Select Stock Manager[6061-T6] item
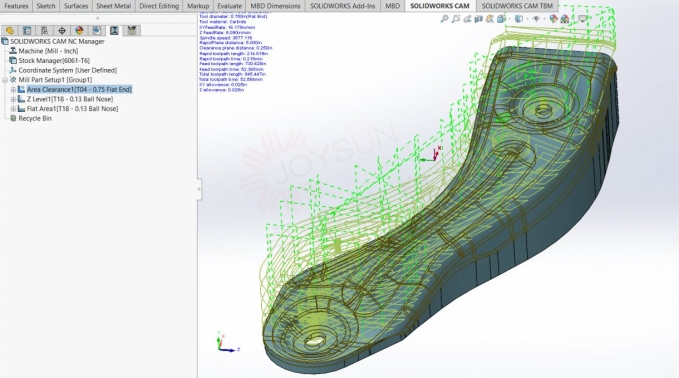 point(54,61)
